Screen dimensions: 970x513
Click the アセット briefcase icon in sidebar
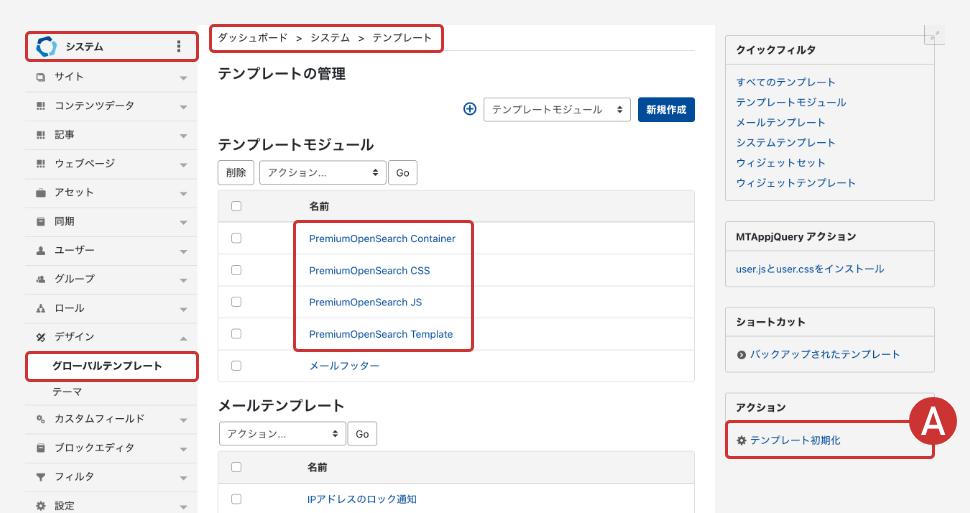41,192
